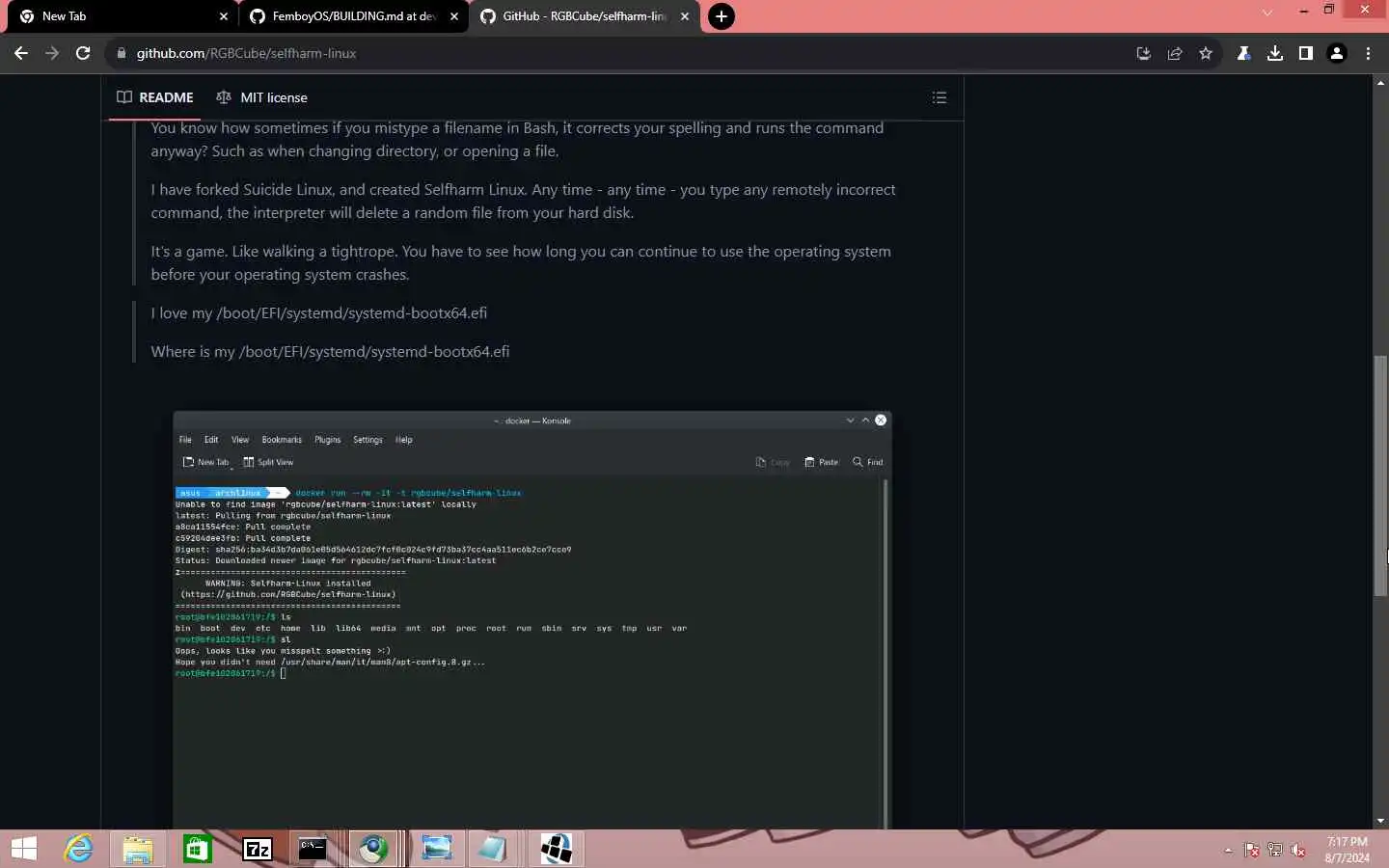Click the scrollbar down arrow
Screen dimensions: 1389x868
coord(1380,821)
